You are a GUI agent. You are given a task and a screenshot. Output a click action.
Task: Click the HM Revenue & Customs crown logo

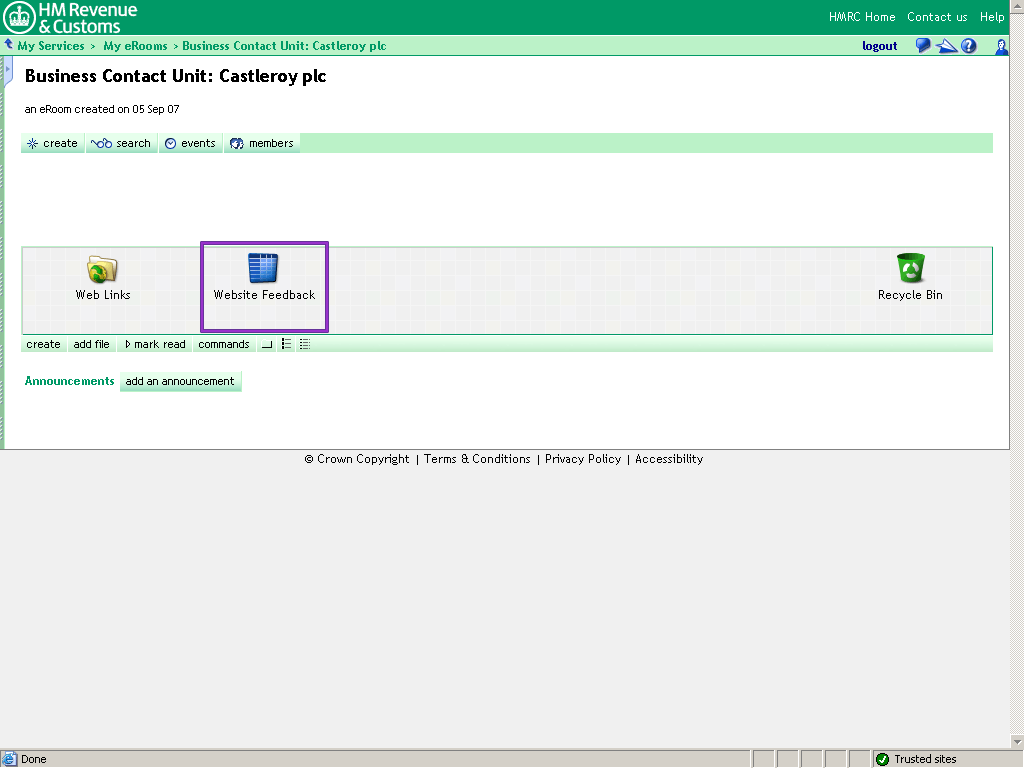pos(20,17)
